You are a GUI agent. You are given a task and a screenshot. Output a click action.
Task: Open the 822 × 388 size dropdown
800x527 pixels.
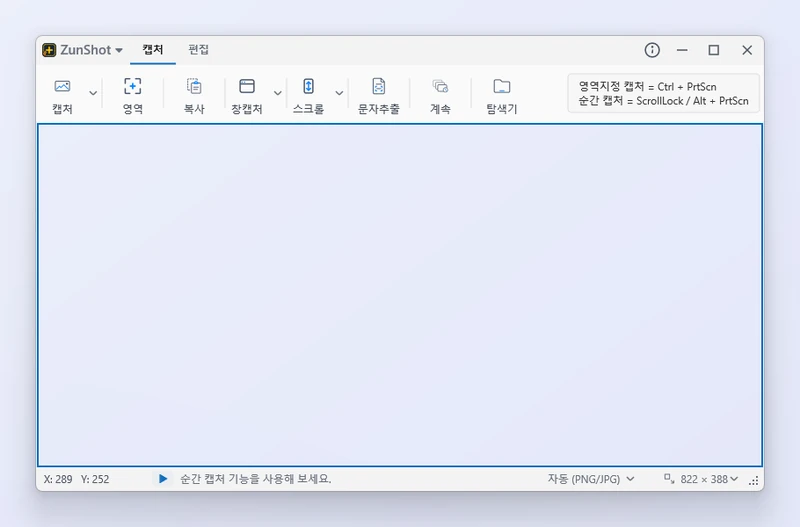point(709,479)
